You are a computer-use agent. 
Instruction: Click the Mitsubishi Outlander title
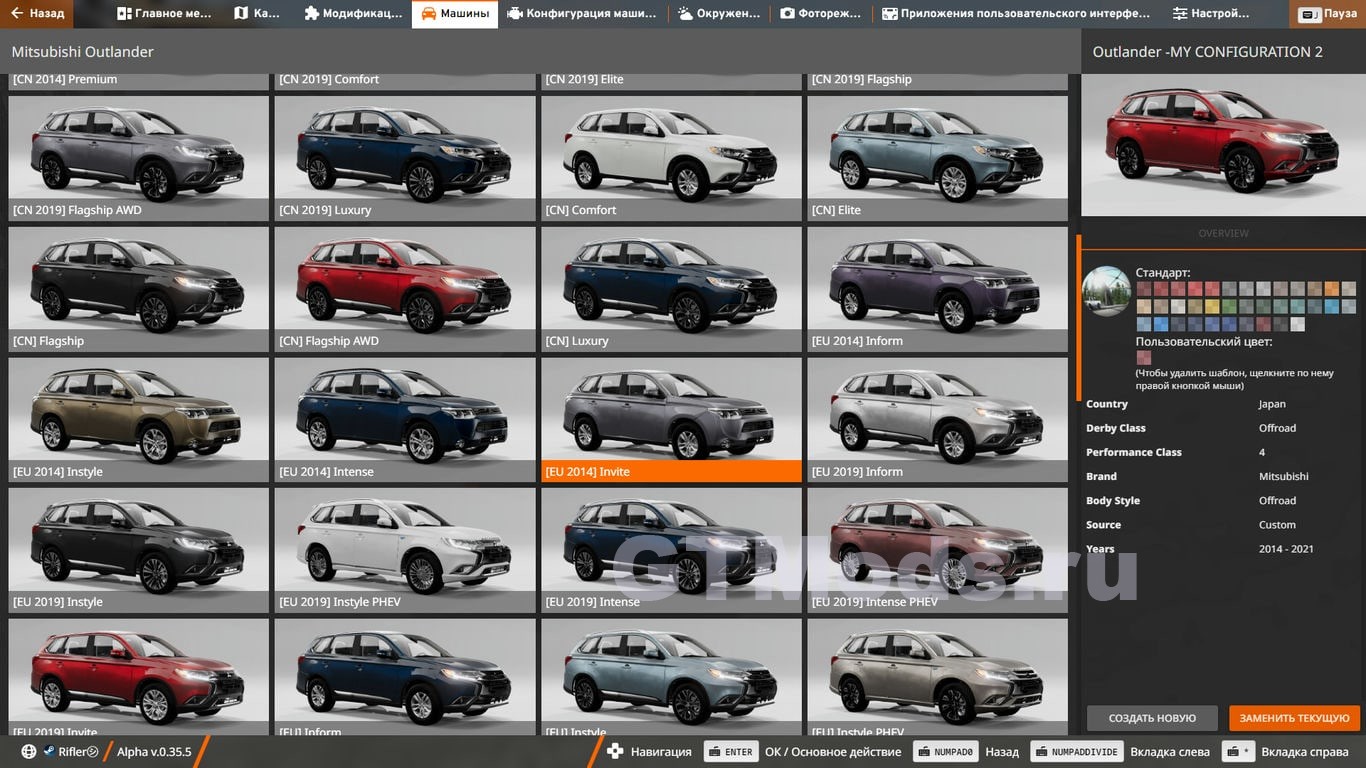[x=83, y=51]
